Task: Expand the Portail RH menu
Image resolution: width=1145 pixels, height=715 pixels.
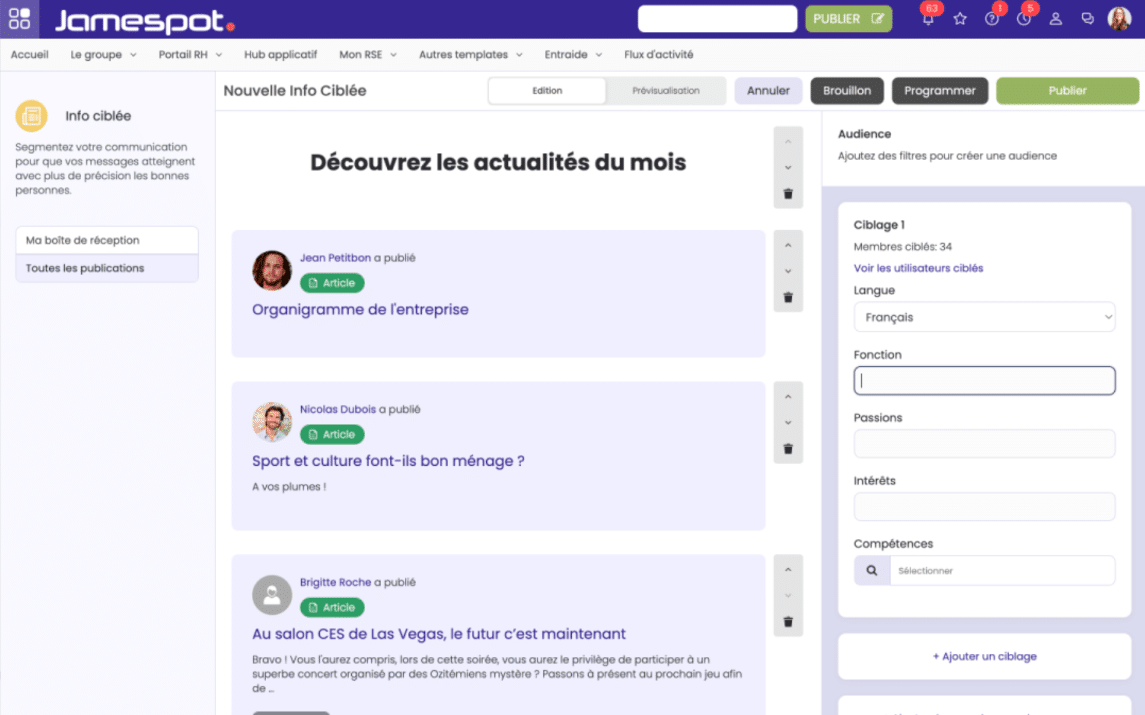Action: 190,55
